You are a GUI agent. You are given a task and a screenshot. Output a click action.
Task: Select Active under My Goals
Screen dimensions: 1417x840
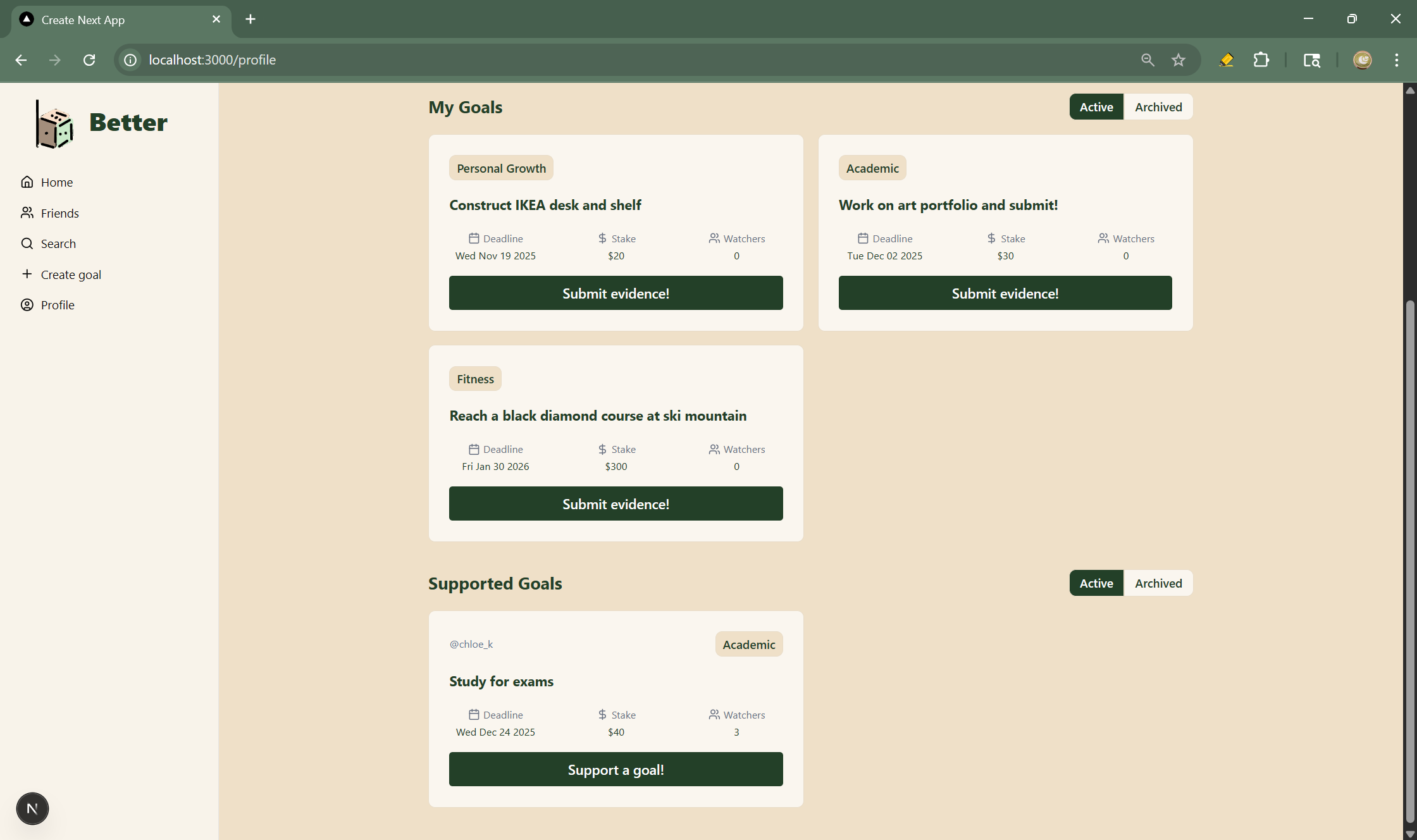[1096, 107]
